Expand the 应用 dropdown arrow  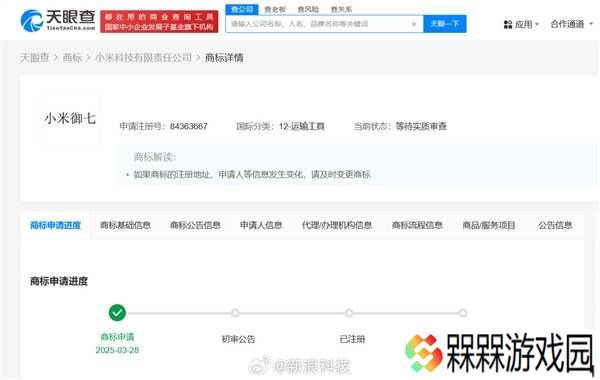coord(536,24)
